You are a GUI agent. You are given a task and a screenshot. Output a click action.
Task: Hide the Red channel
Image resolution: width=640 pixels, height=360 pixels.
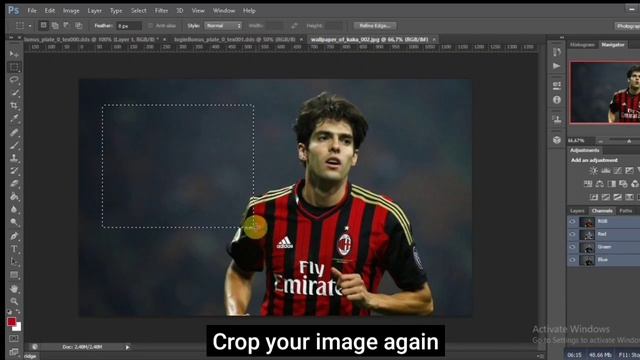[x=572, y=234]
